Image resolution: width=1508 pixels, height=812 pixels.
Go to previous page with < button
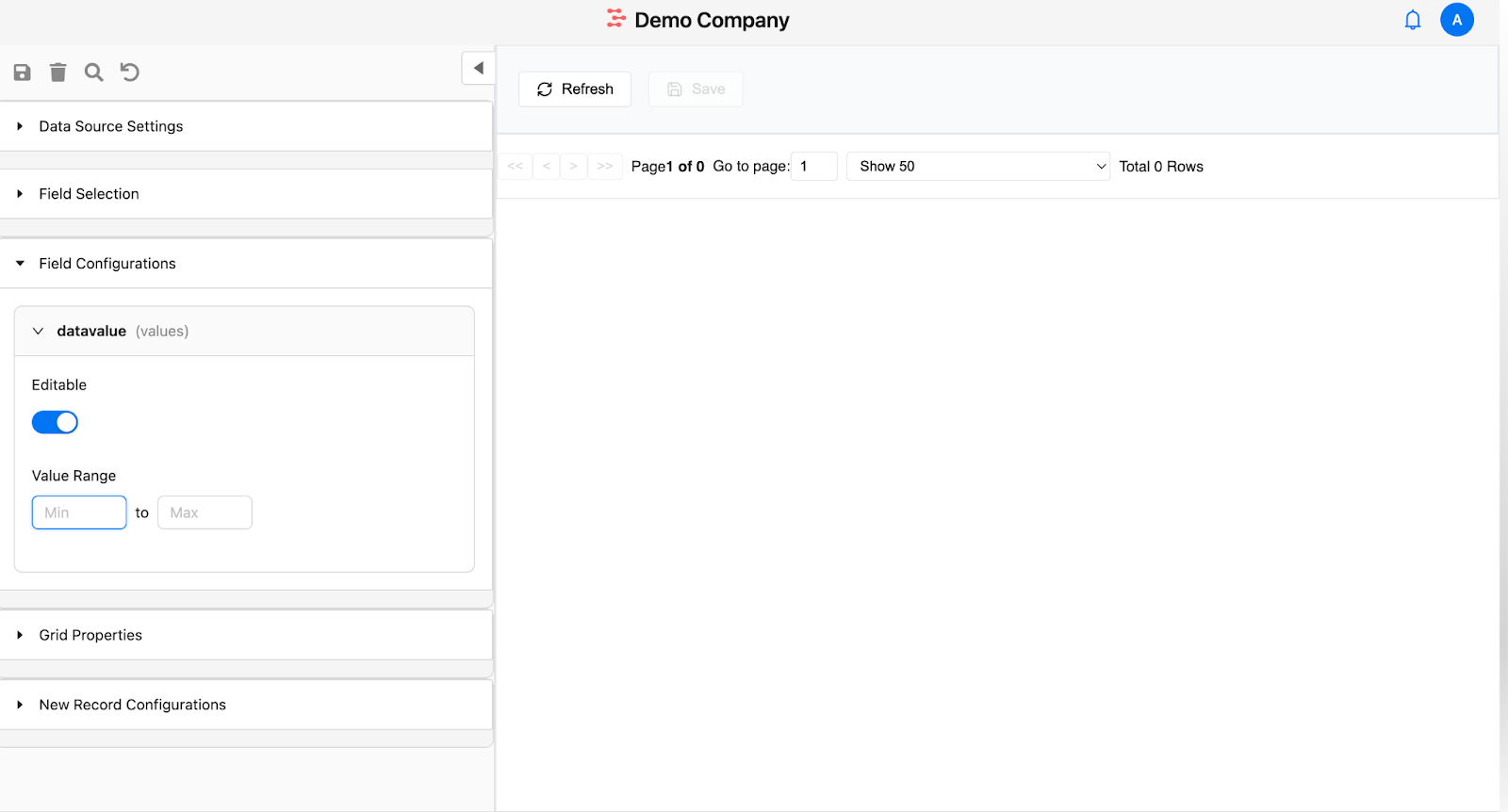click(x=546, y=166)
